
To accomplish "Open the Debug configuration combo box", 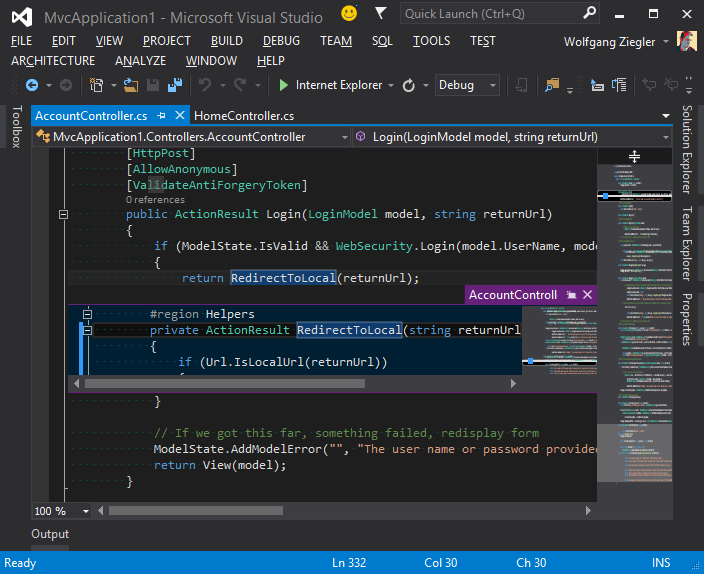I will click(467, 85).
